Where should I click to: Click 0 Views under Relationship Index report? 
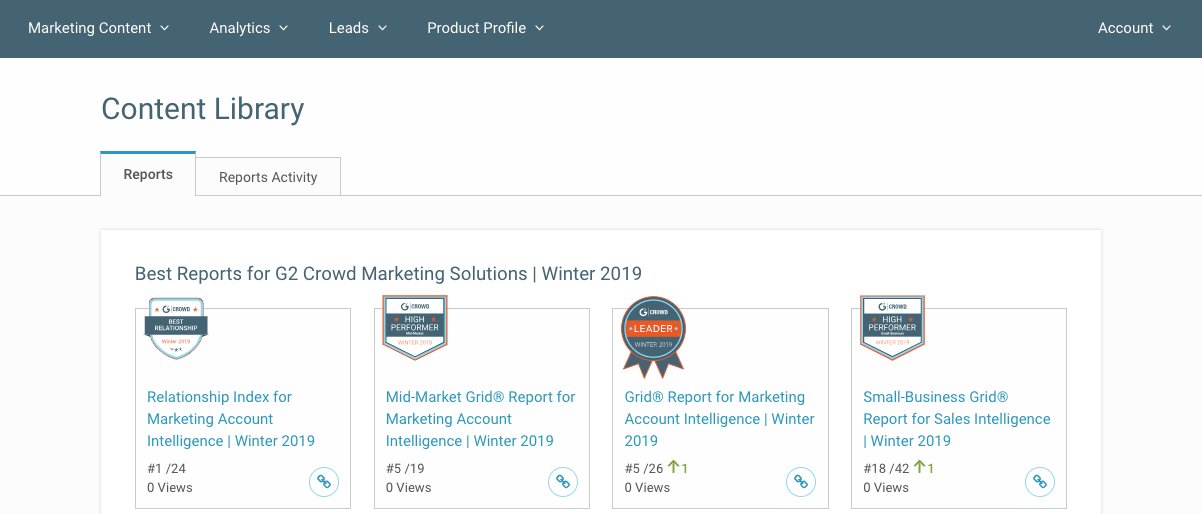tap(170, 488)
